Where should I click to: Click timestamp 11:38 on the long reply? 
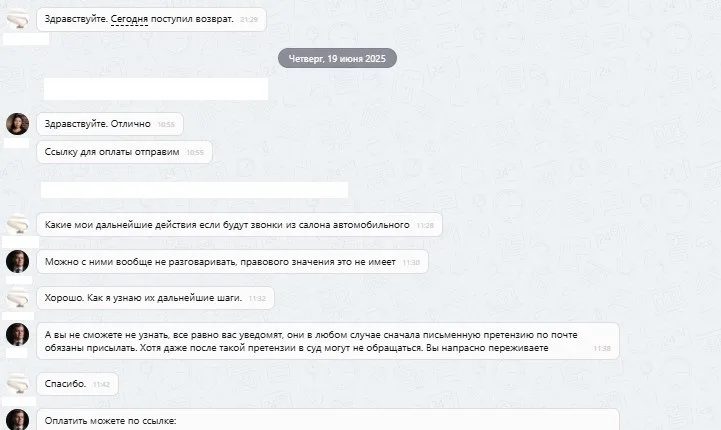[602, 349]
